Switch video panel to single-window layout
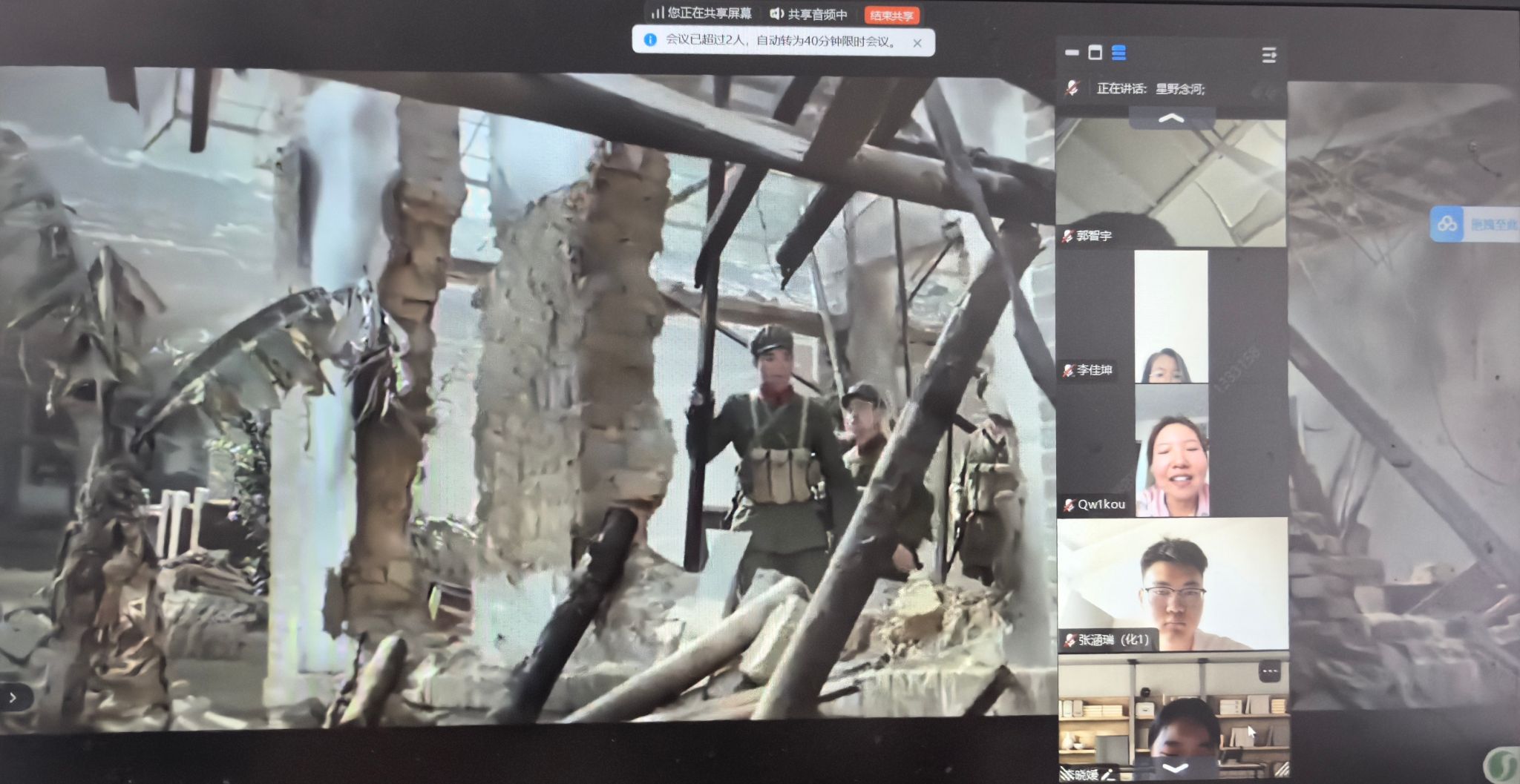 1095,53
